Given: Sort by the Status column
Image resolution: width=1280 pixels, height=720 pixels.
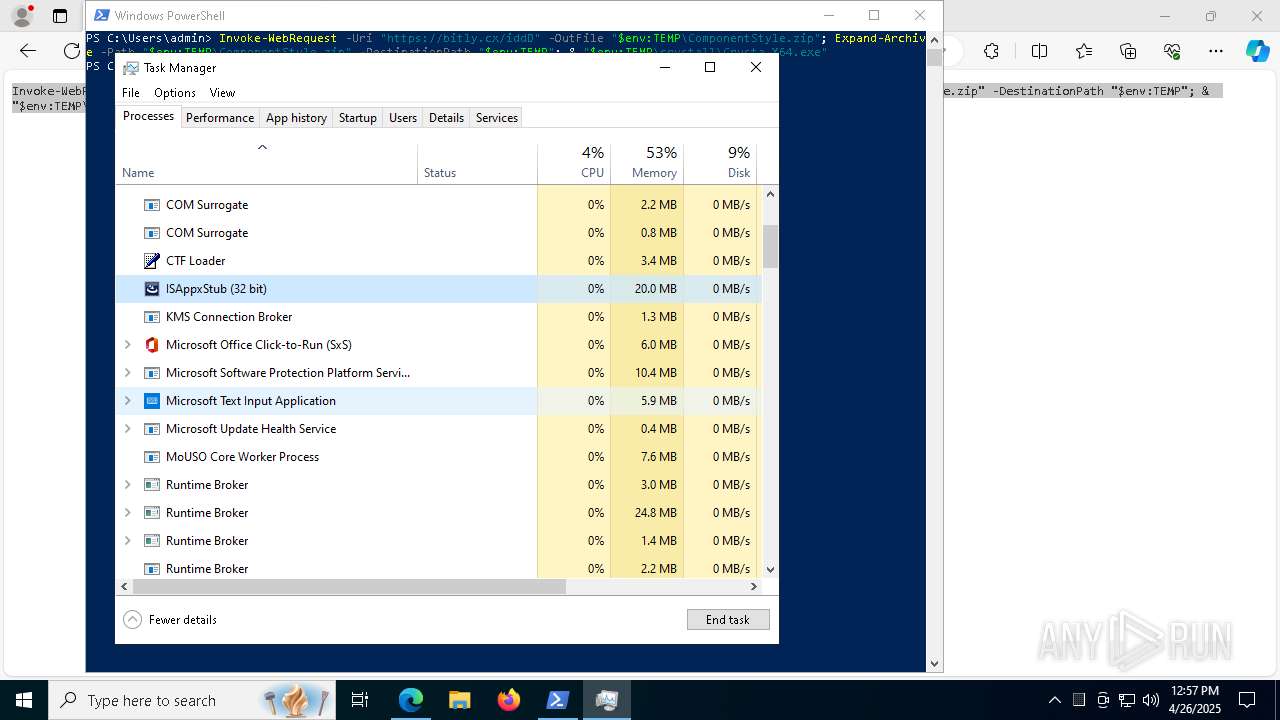Looking at the screenshot, I should [477, 164].
